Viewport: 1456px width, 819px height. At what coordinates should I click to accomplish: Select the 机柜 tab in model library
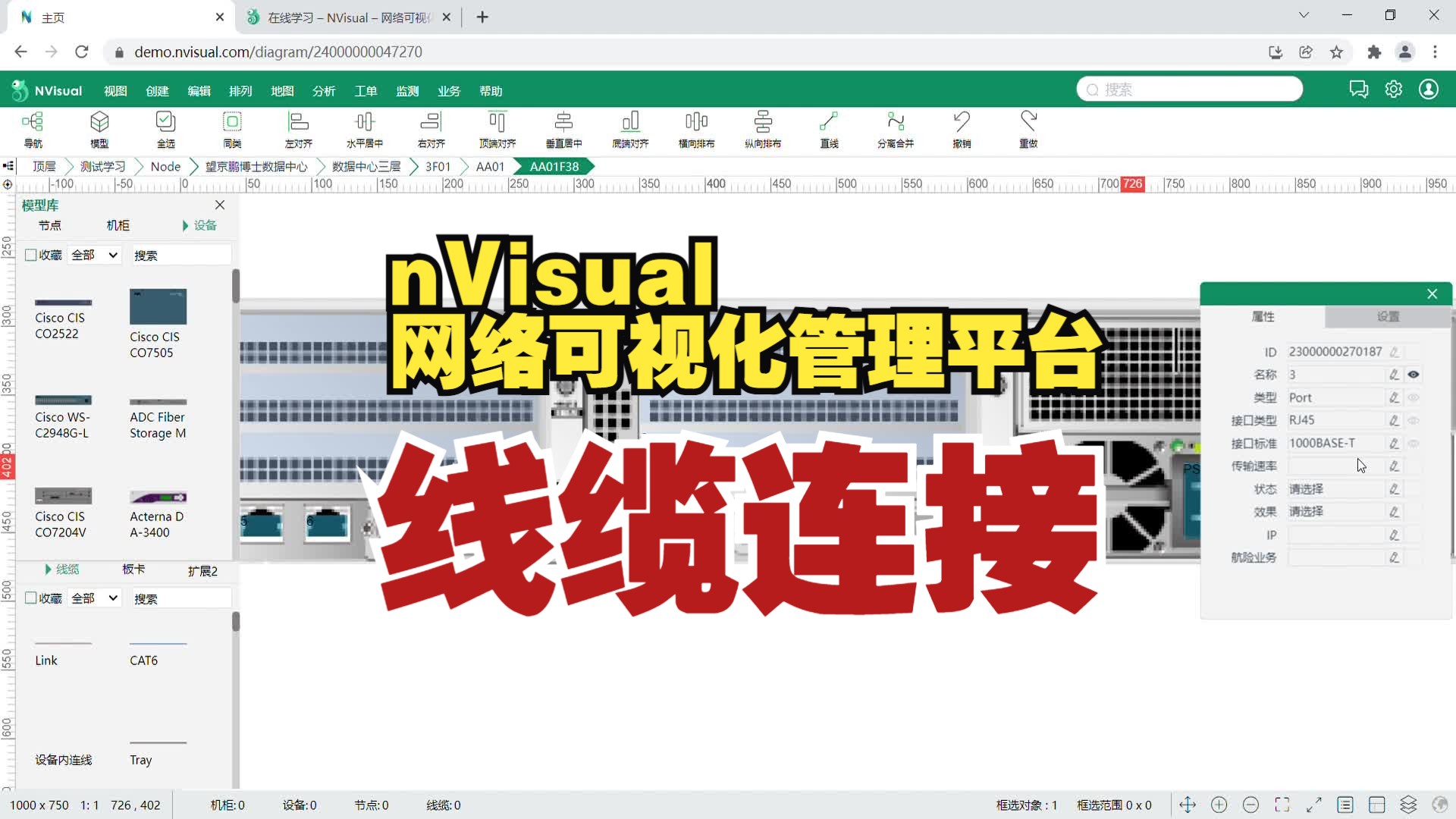tap(118, 225)
